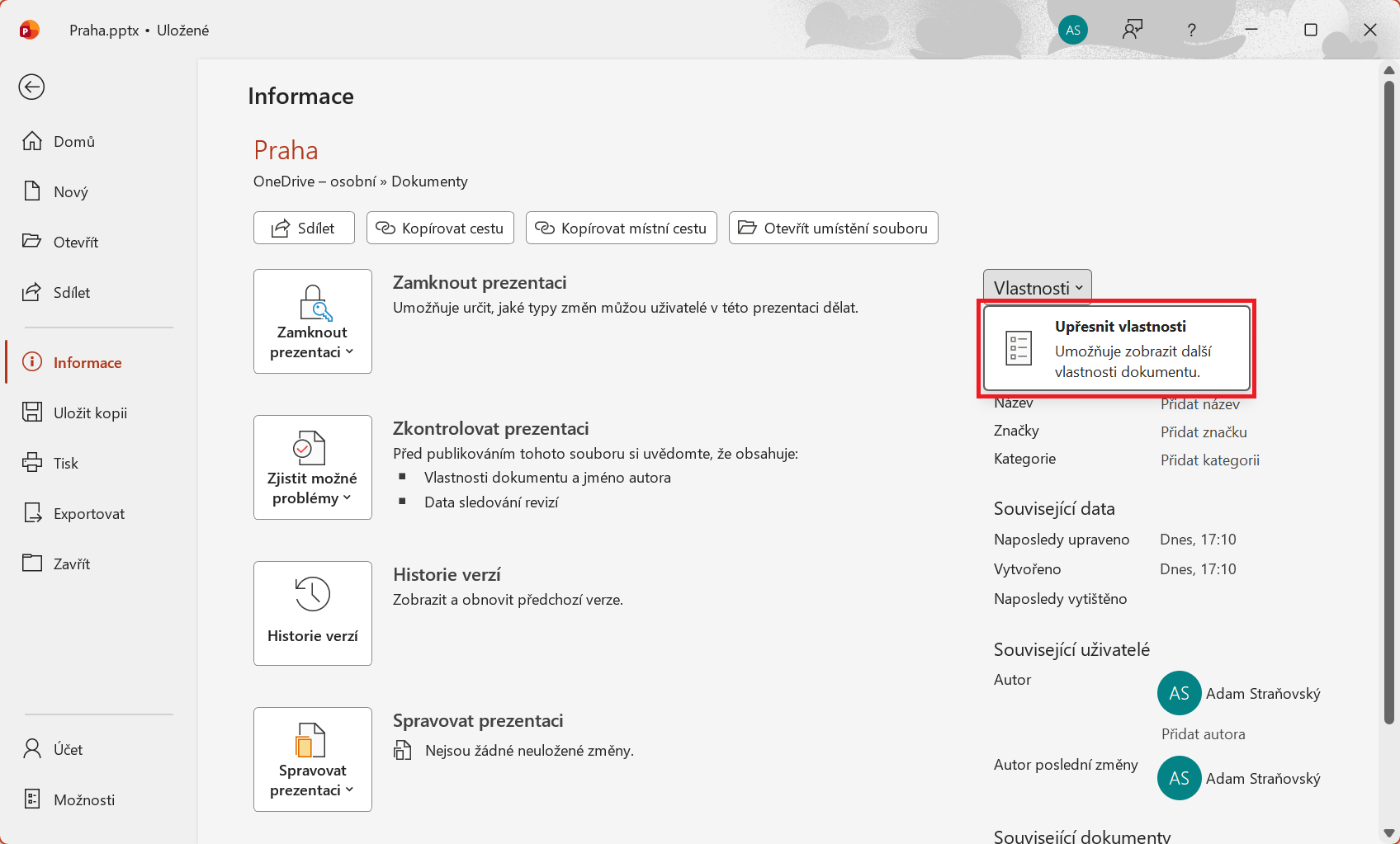Click Přidat značku field
1400x844 pixels.
click(x=1204, y=432)
